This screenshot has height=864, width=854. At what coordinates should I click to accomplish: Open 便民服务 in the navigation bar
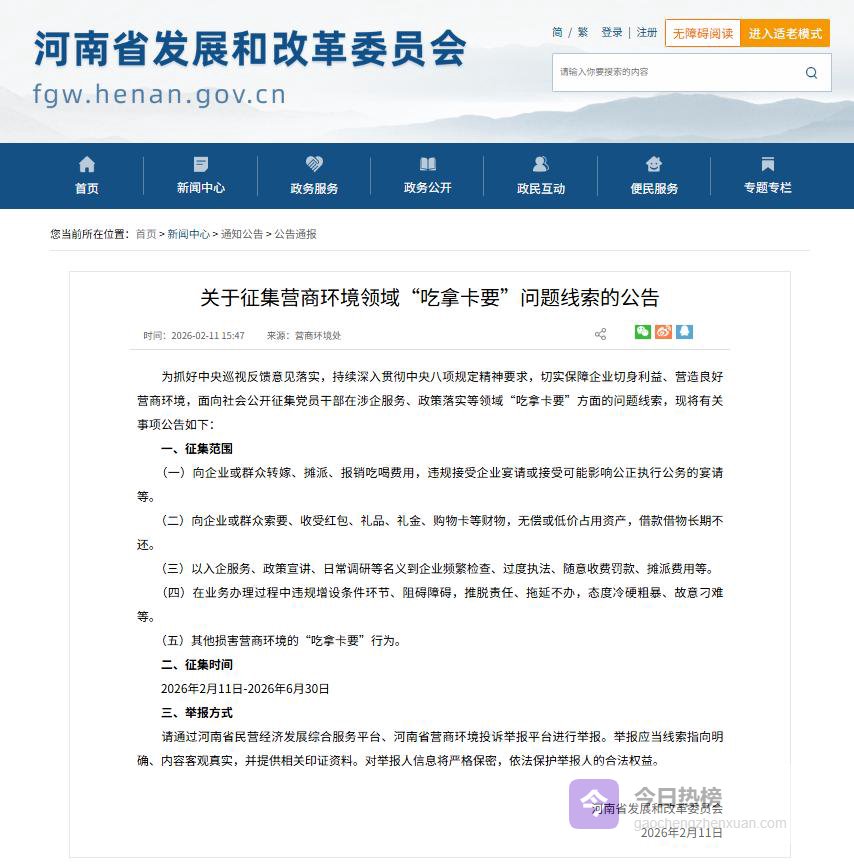654,176
